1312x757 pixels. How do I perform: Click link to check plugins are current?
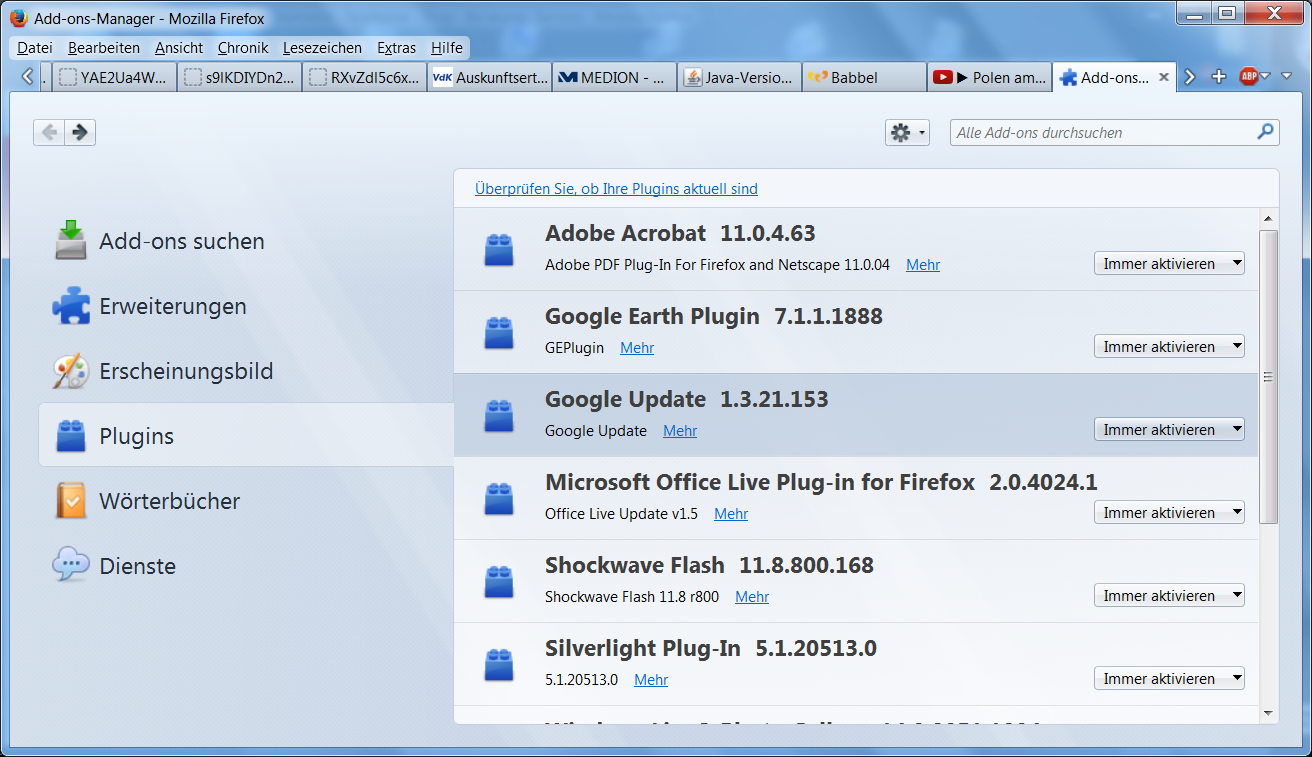coord(616,188)
